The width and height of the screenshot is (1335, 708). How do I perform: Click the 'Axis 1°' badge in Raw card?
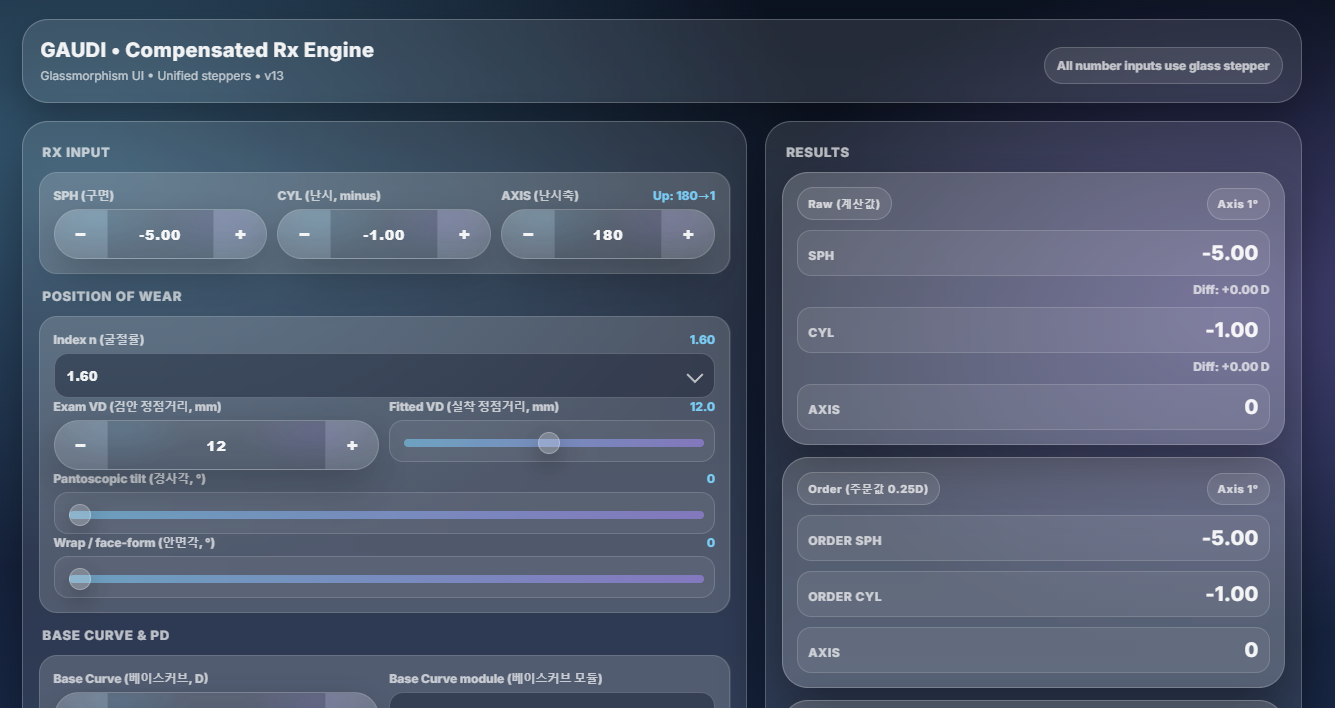pos(1238,204)
